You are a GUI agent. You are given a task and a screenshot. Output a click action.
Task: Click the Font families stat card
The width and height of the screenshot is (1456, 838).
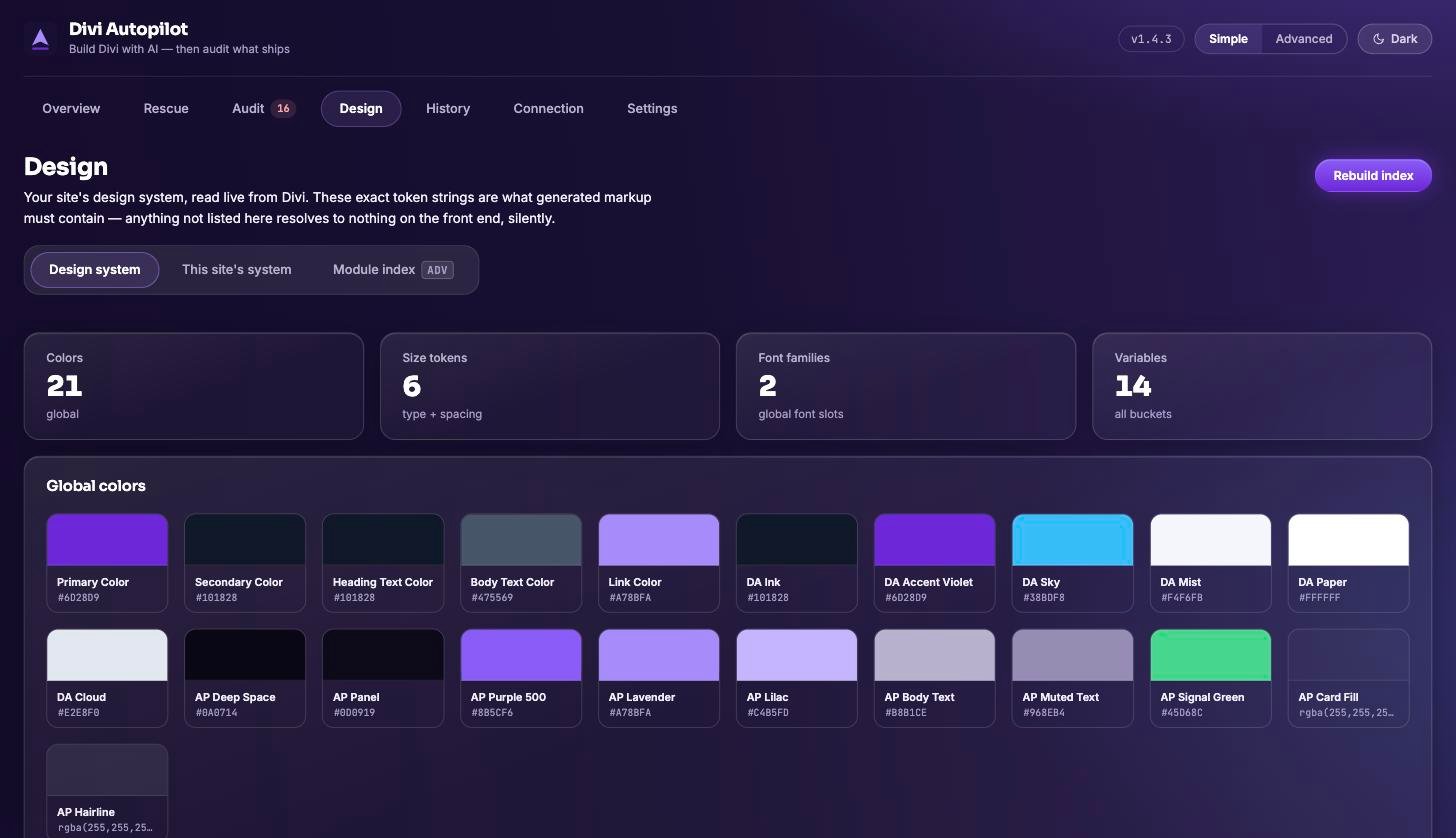(906, 386)
